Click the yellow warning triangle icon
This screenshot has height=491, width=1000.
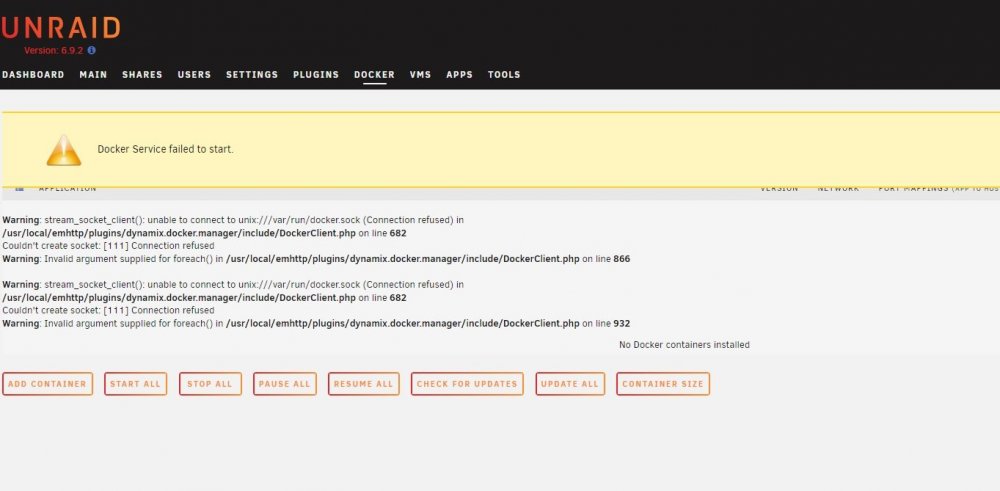(x=64, y=150)
